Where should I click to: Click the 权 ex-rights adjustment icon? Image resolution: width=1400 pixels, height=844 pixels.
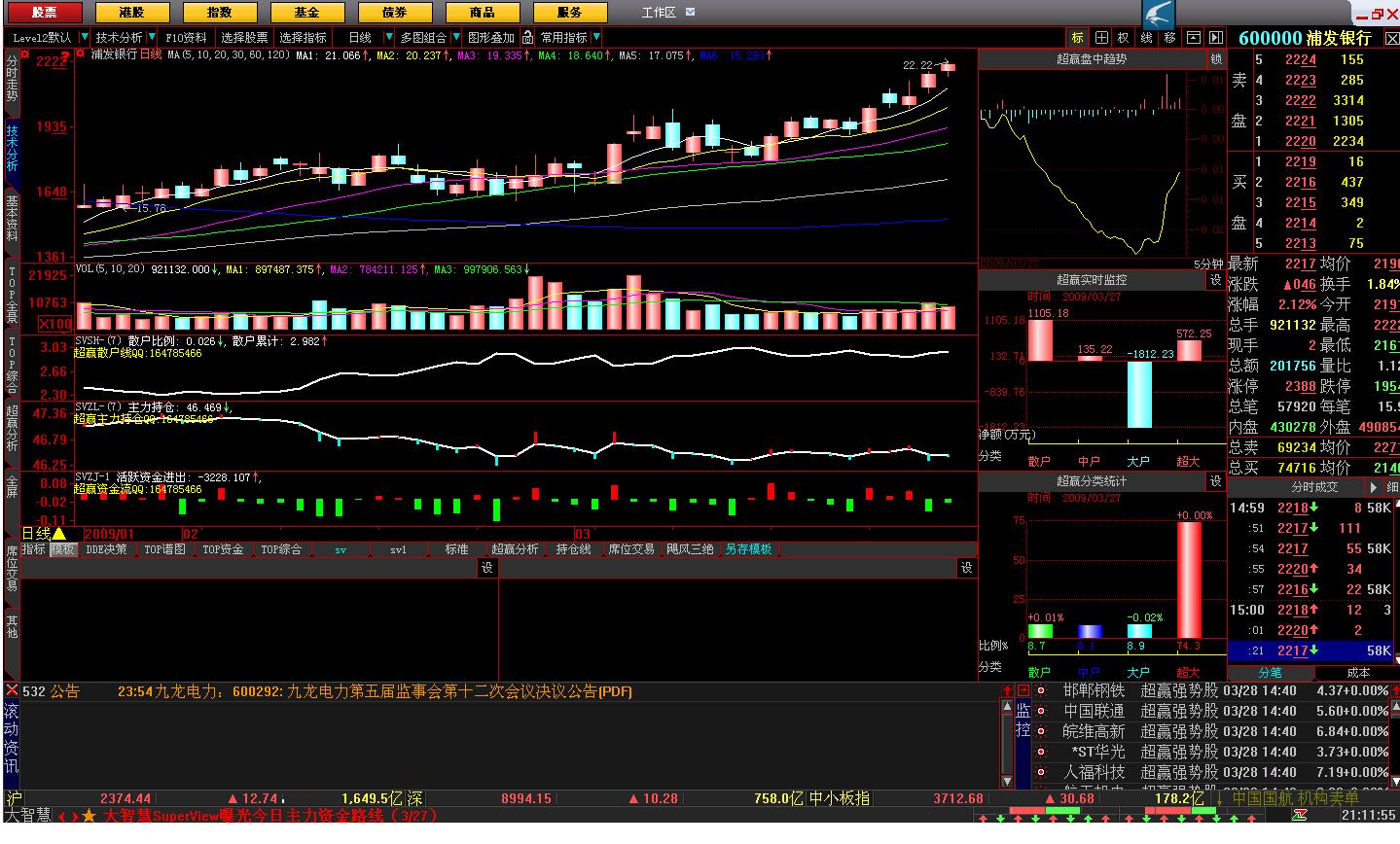click(x=1124, y=38)
